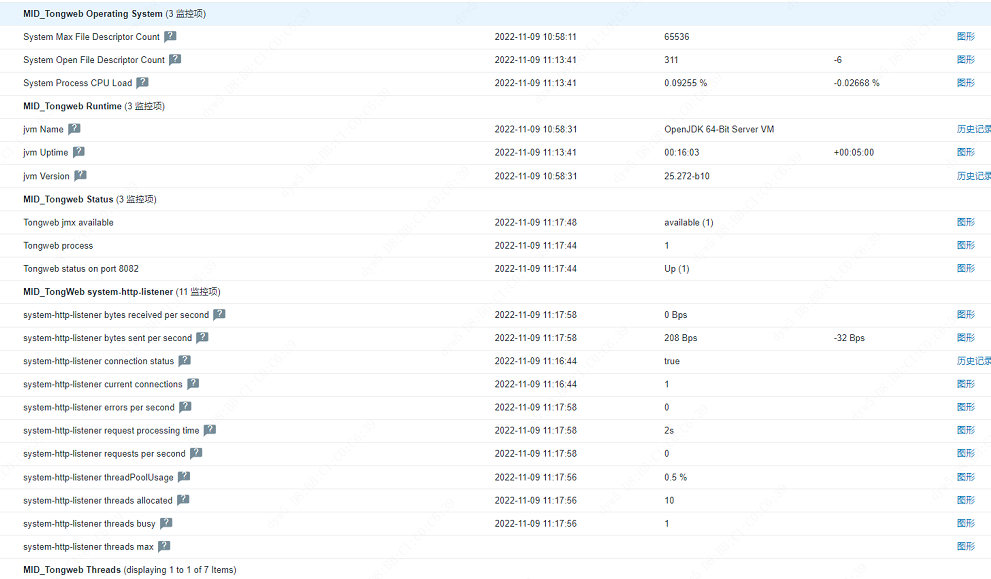Open graph link for System Open File Descriptor Count
Image resolution: width=991 pixels, height=579 pixels.
click(x=966, y=59)
